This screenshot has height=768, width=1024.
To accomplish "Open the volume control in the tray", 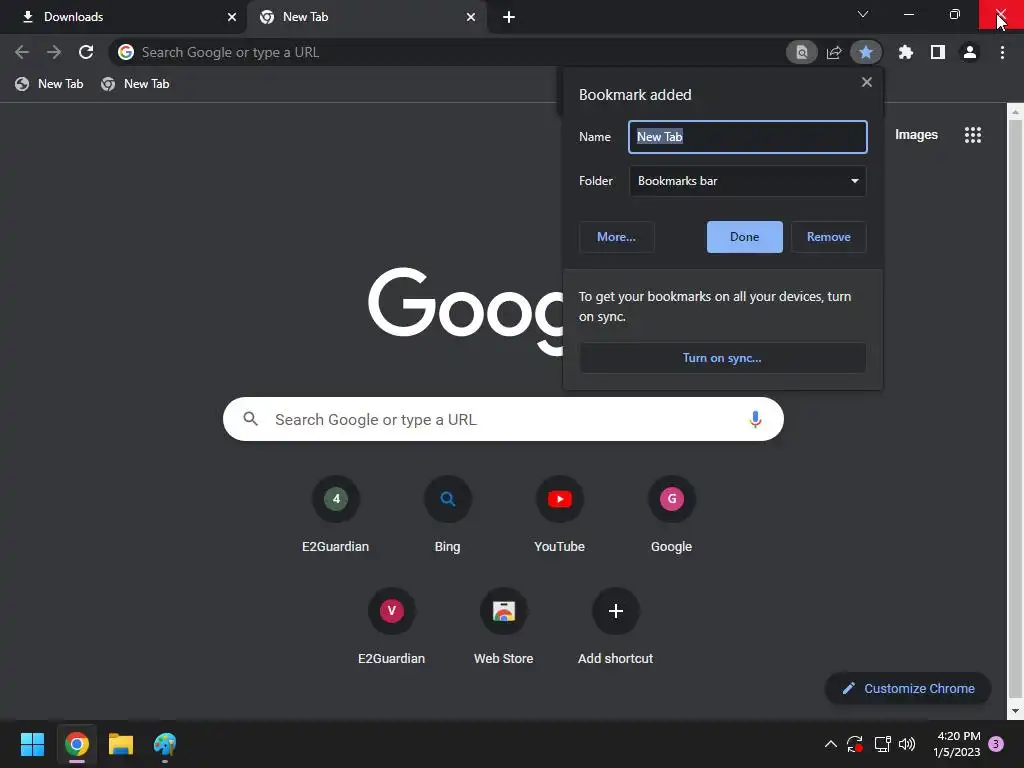I will tap(907, 744).
